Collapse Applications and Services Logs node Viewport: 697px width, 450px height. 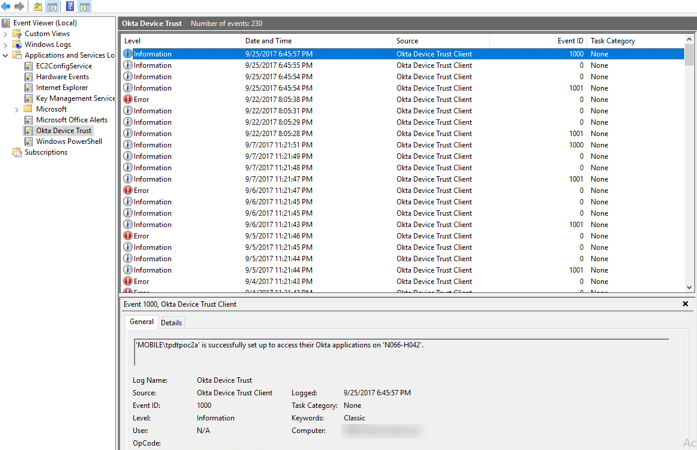(6, 55)
